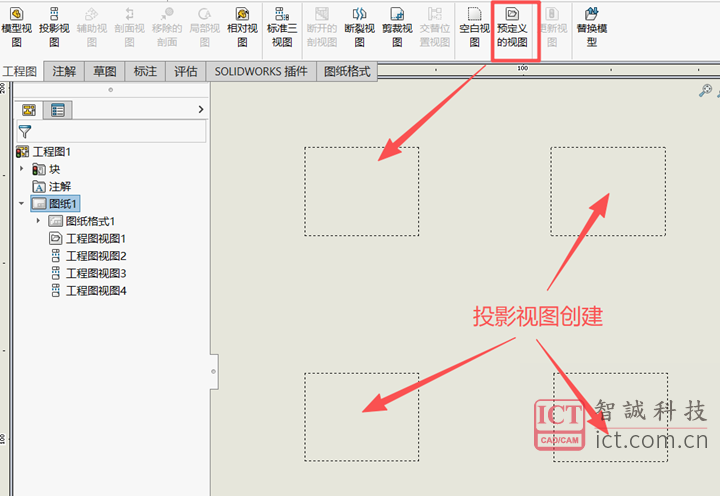Expand the 图纸格式1 tree node
The height and width of the screenshot is (496, 720).
coord(38,221)
